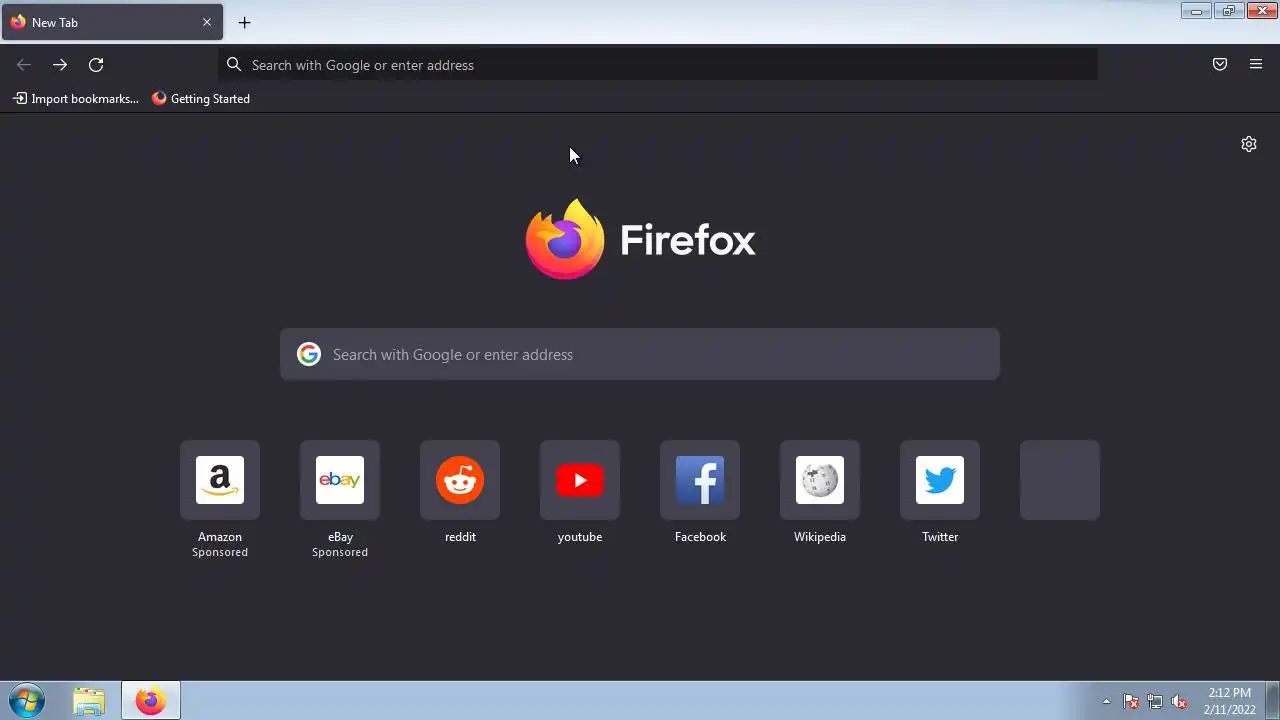1280x720 pixels.
Task: Open the Windows Start menu
Action: click(x=26, y=701)
